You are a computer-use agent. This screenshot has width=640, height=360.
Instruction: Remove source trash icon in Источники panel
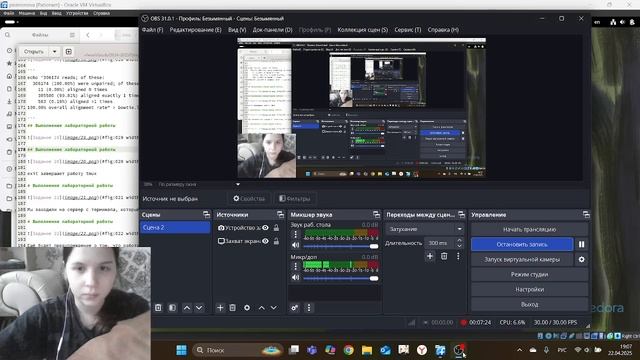click(232, 308)
